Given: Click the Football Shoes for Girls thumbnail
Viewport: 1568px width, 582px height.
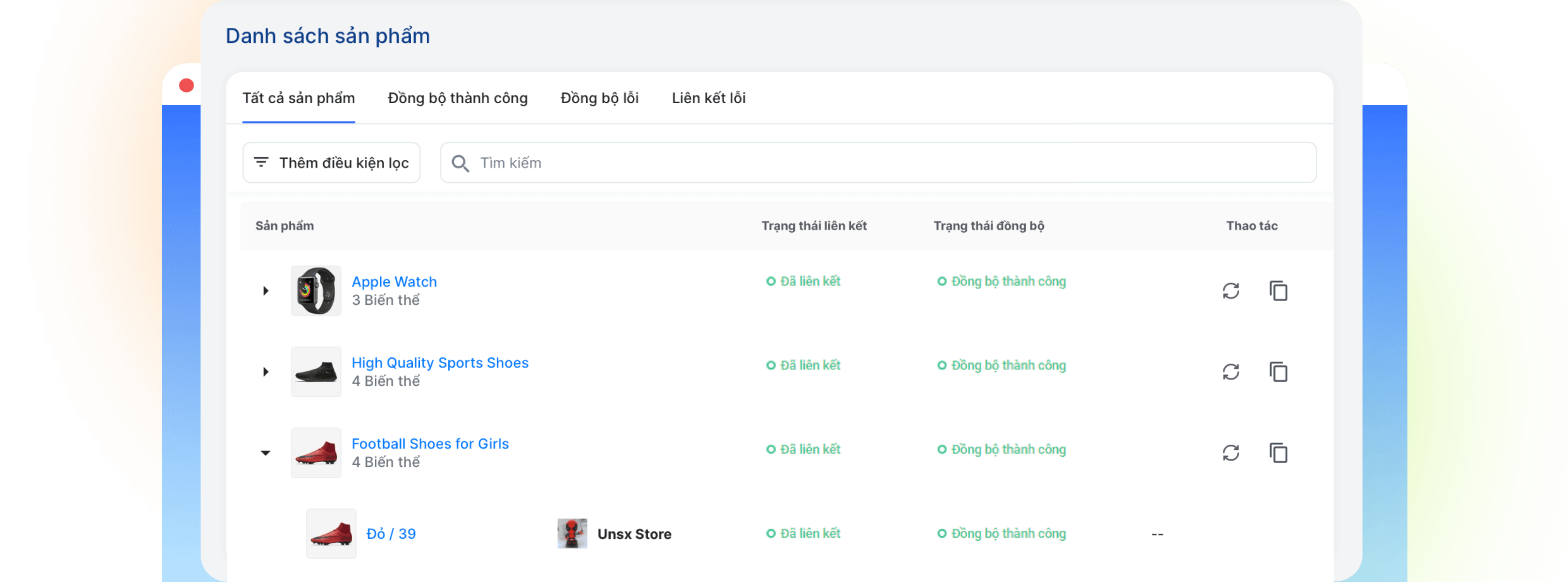Looking at the screenshot, I should 316,453.
